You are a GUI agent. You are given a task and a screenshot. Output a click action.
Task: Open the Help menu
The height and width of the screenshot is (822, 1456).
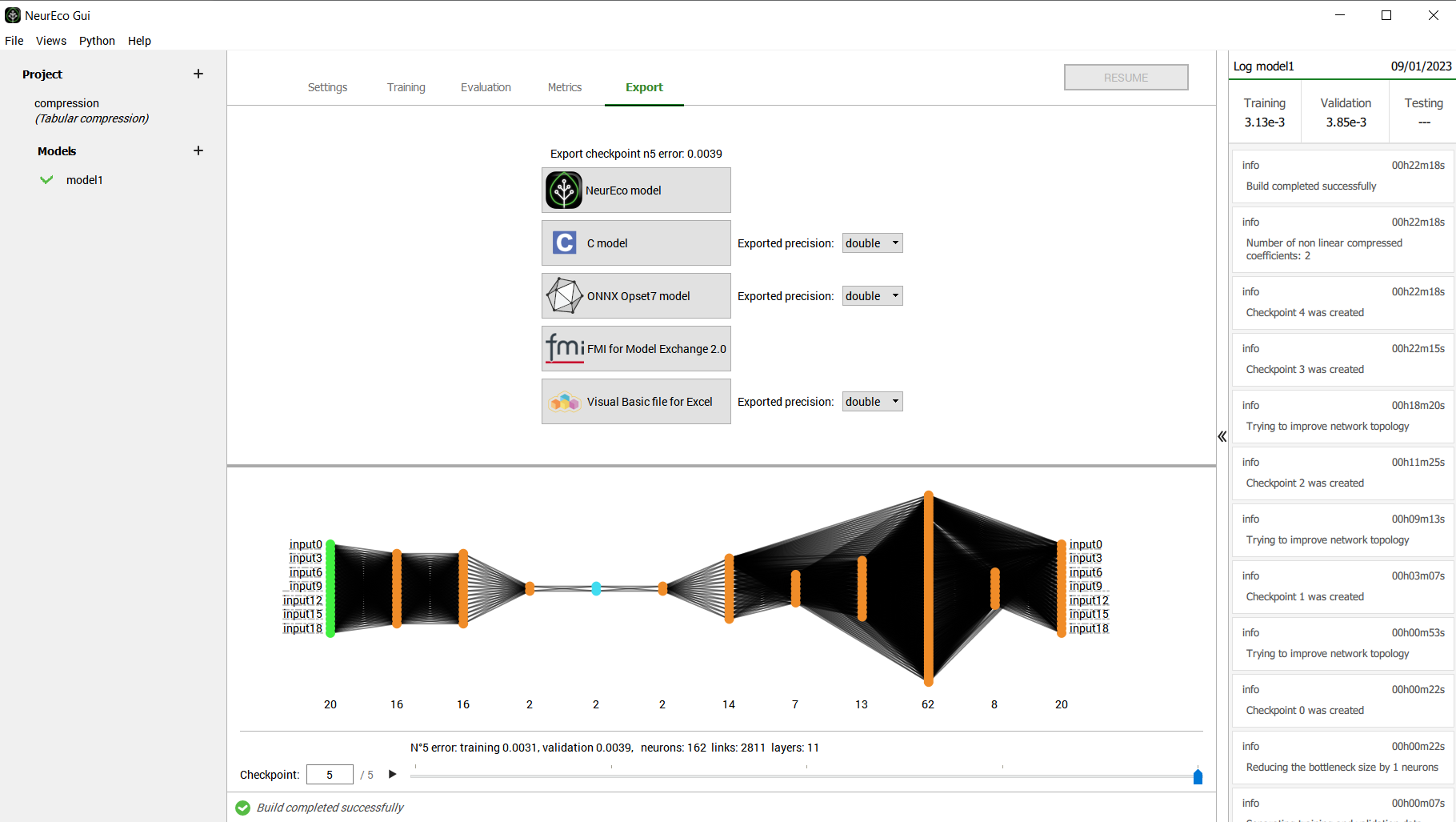click(x=139, y=41)
